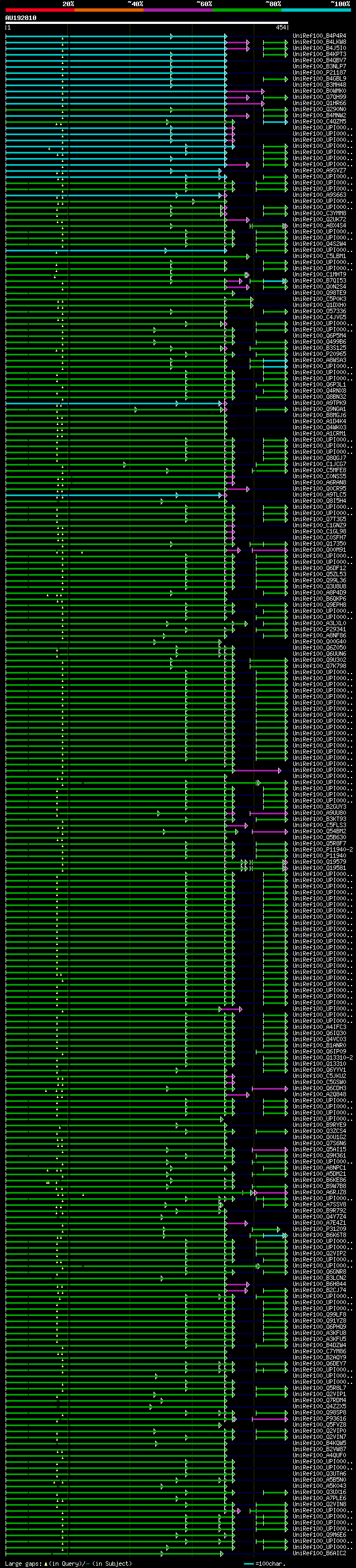Viewport: 356px width, 1568px height.
Task: Open hit UniRef100_Q6CDH3
Action: click(x=319, y=1089)
